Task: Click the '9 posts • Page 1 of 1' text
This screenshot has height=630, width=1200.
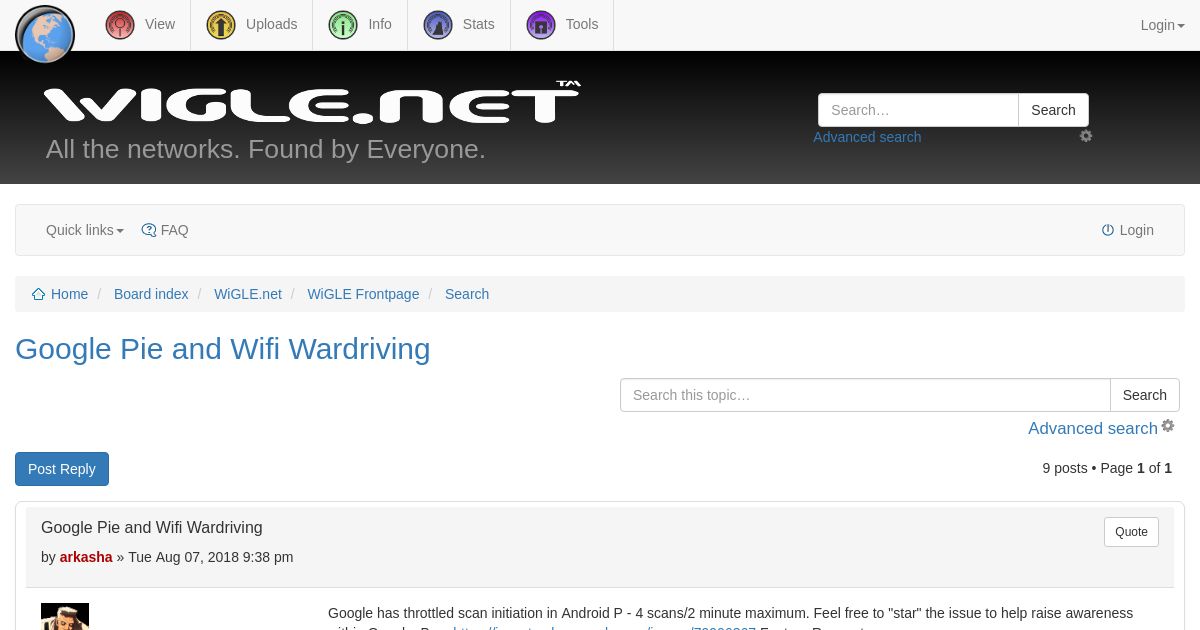Action: coord(1107,468)
